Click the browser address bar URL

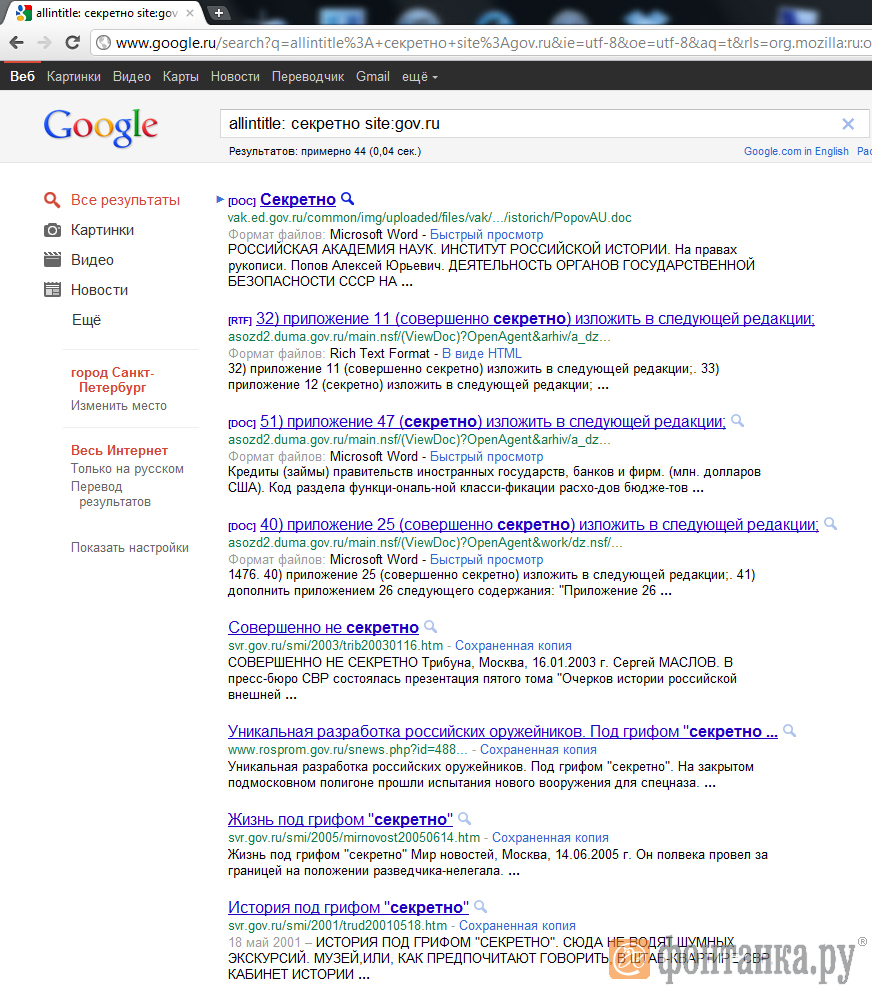493,43
